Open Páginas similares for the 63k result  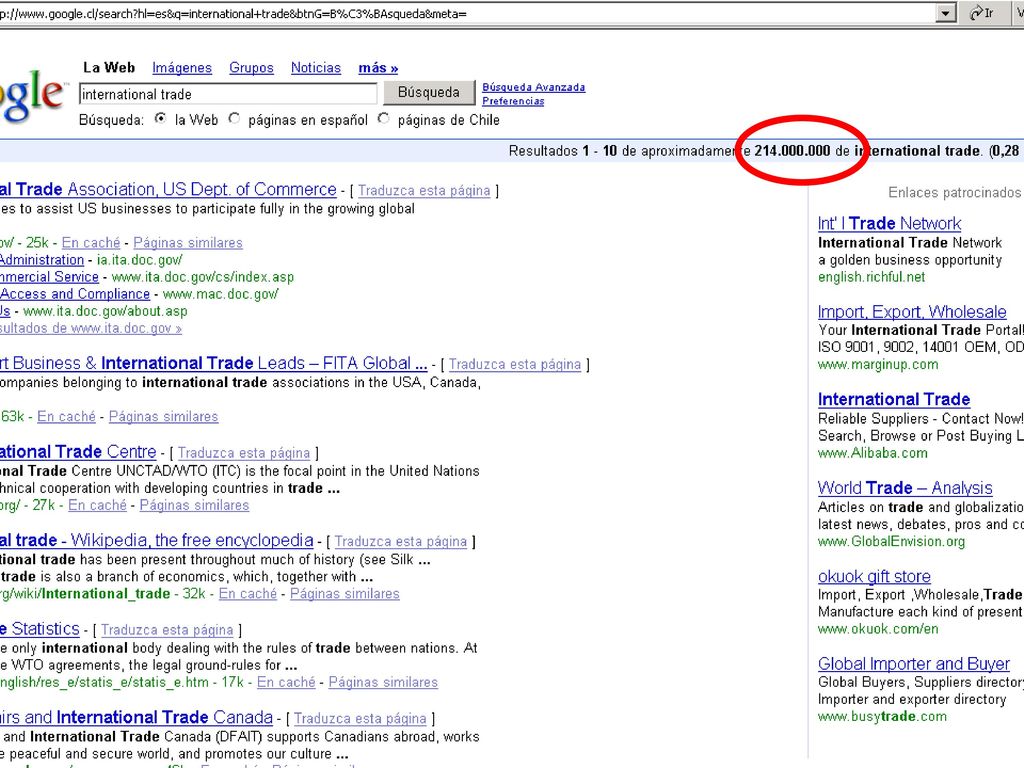pyautogui.click(x=163, y=416)
